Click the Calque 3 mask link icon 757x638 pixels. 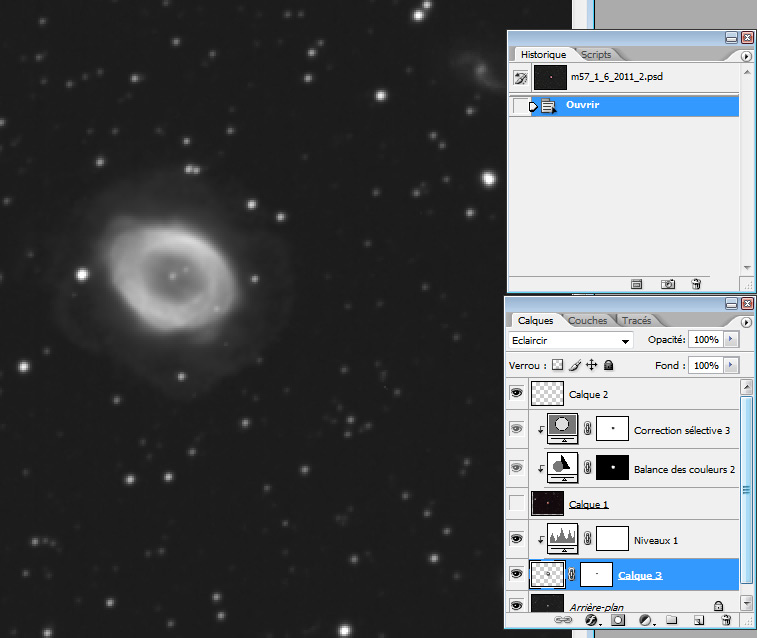572,574
